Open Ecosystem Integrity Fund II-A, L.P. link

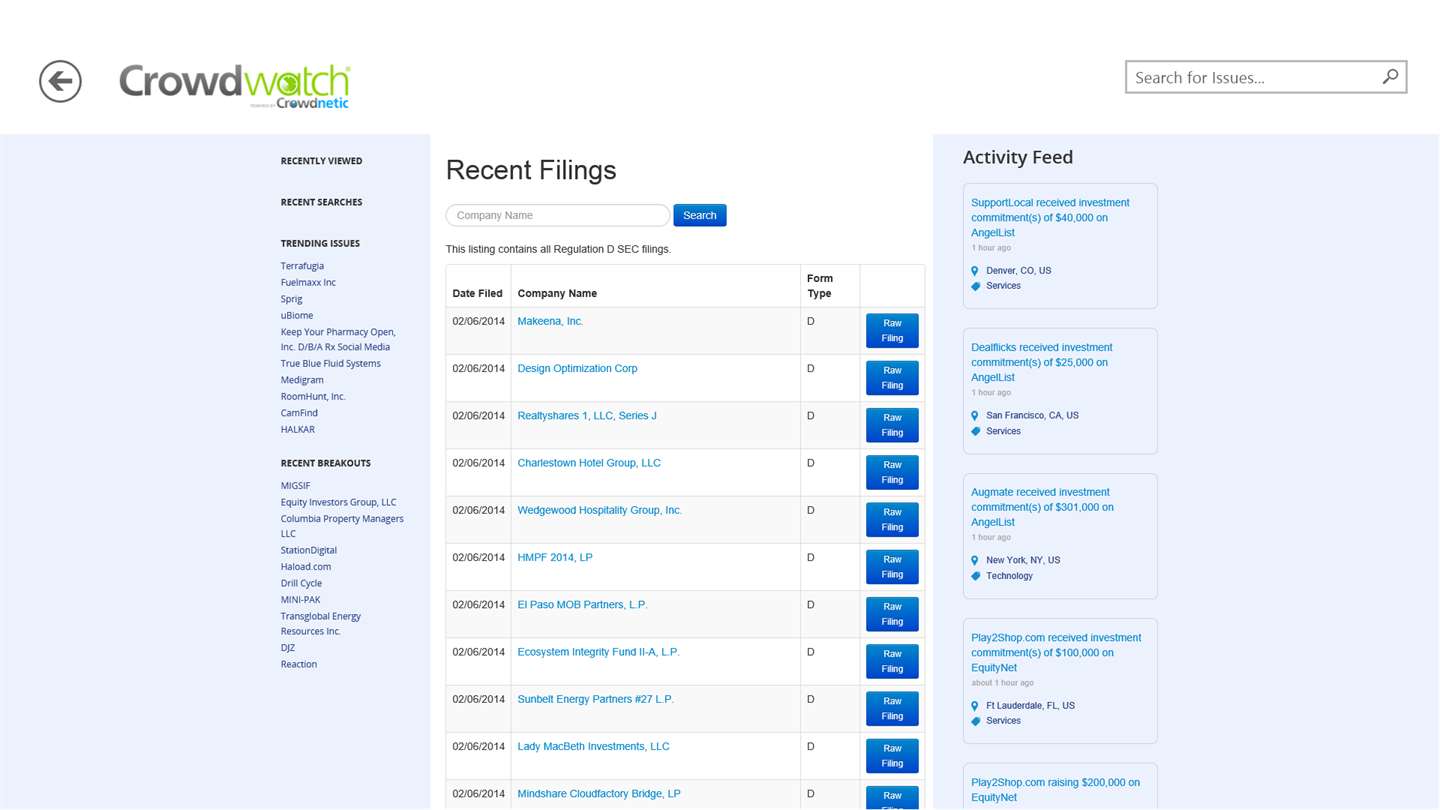(x=598, y=652)
